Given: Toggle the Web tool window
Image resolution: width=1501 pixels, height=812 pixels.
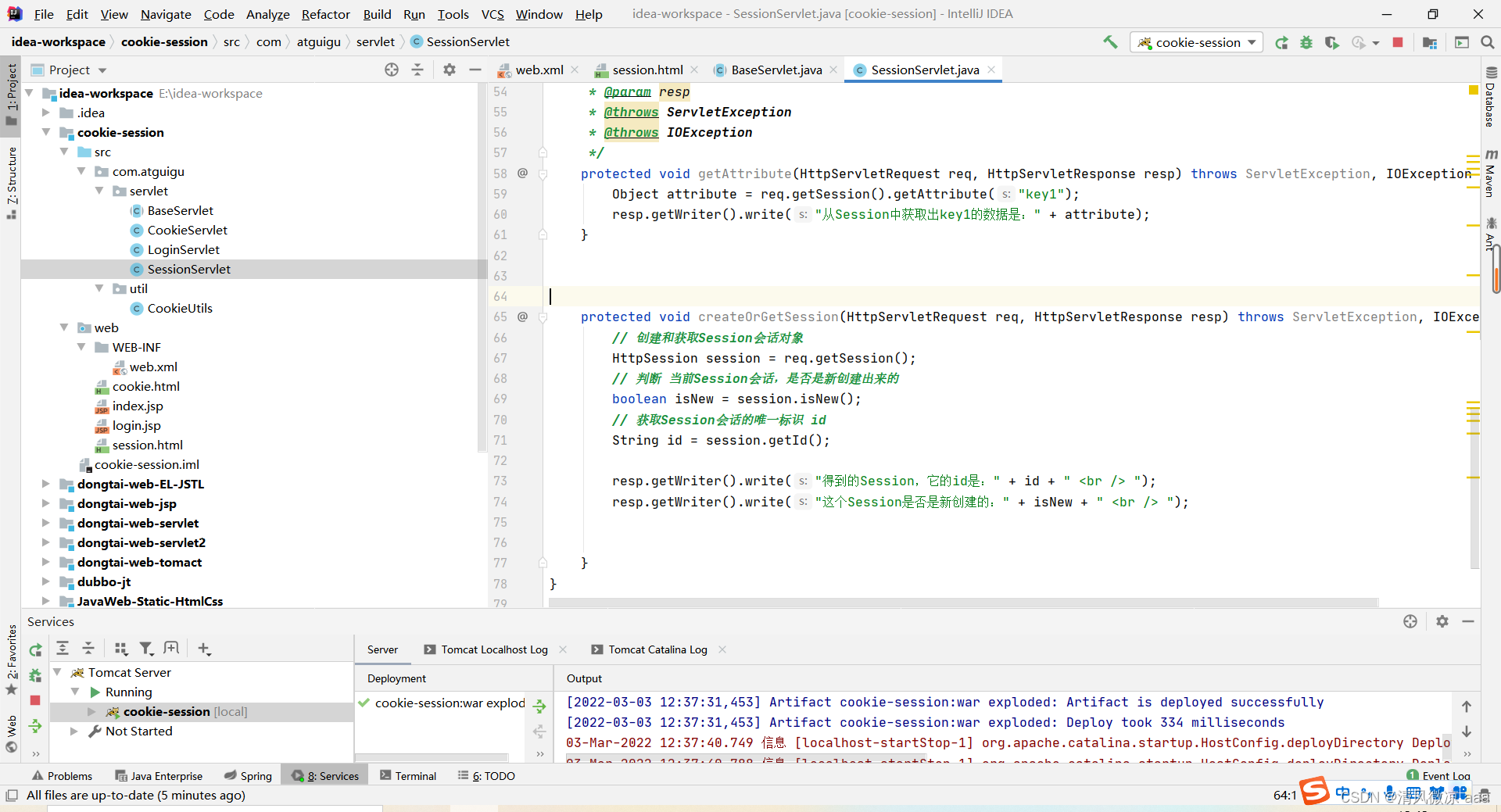Looking at the screenshot, I should 11,734.
